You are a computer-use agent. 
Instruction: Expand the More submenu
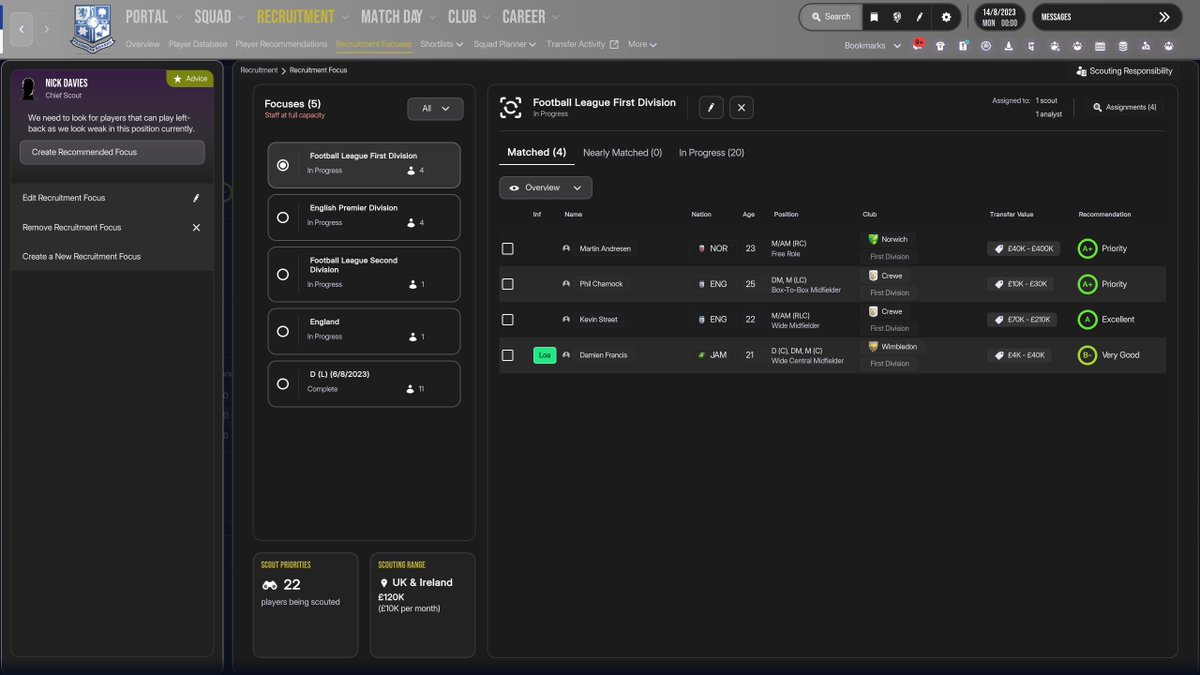pyautogui.click(x=642, y=44)
